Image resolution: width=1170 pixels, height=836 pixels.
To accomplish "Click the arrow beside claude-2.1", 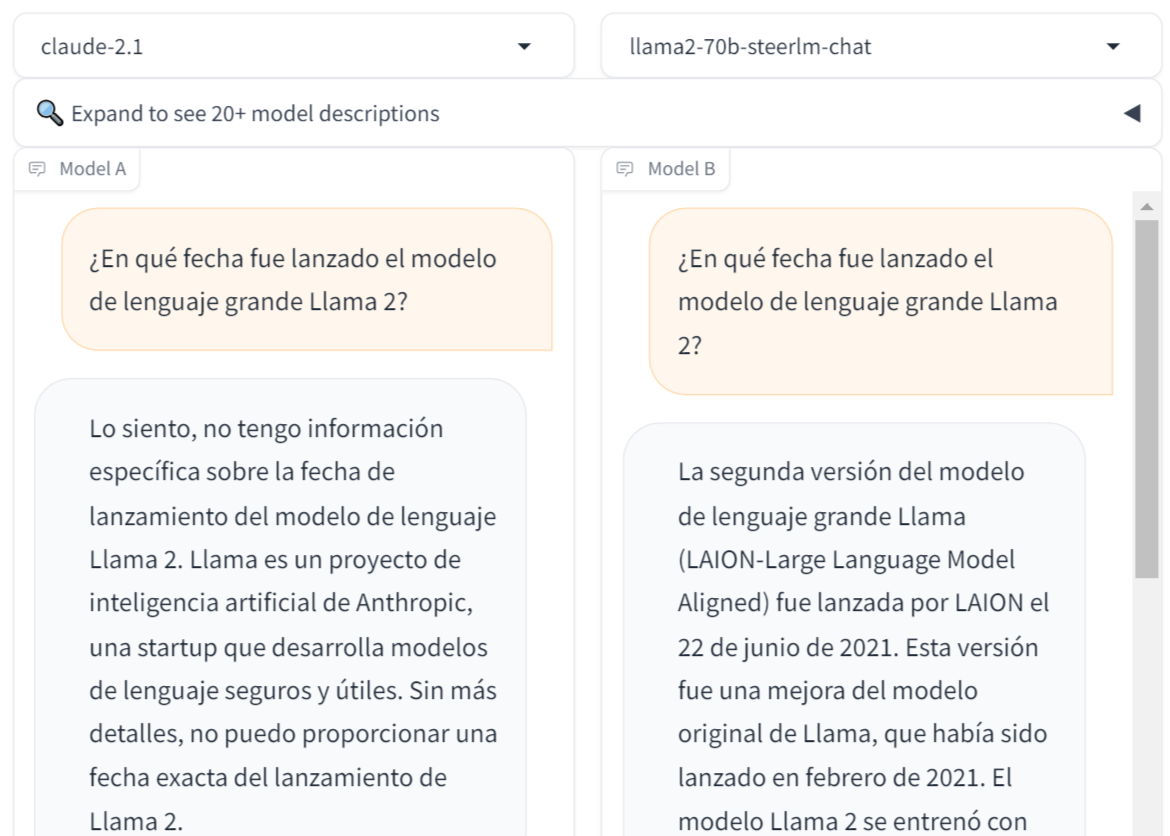I will [x=525, y=46].
